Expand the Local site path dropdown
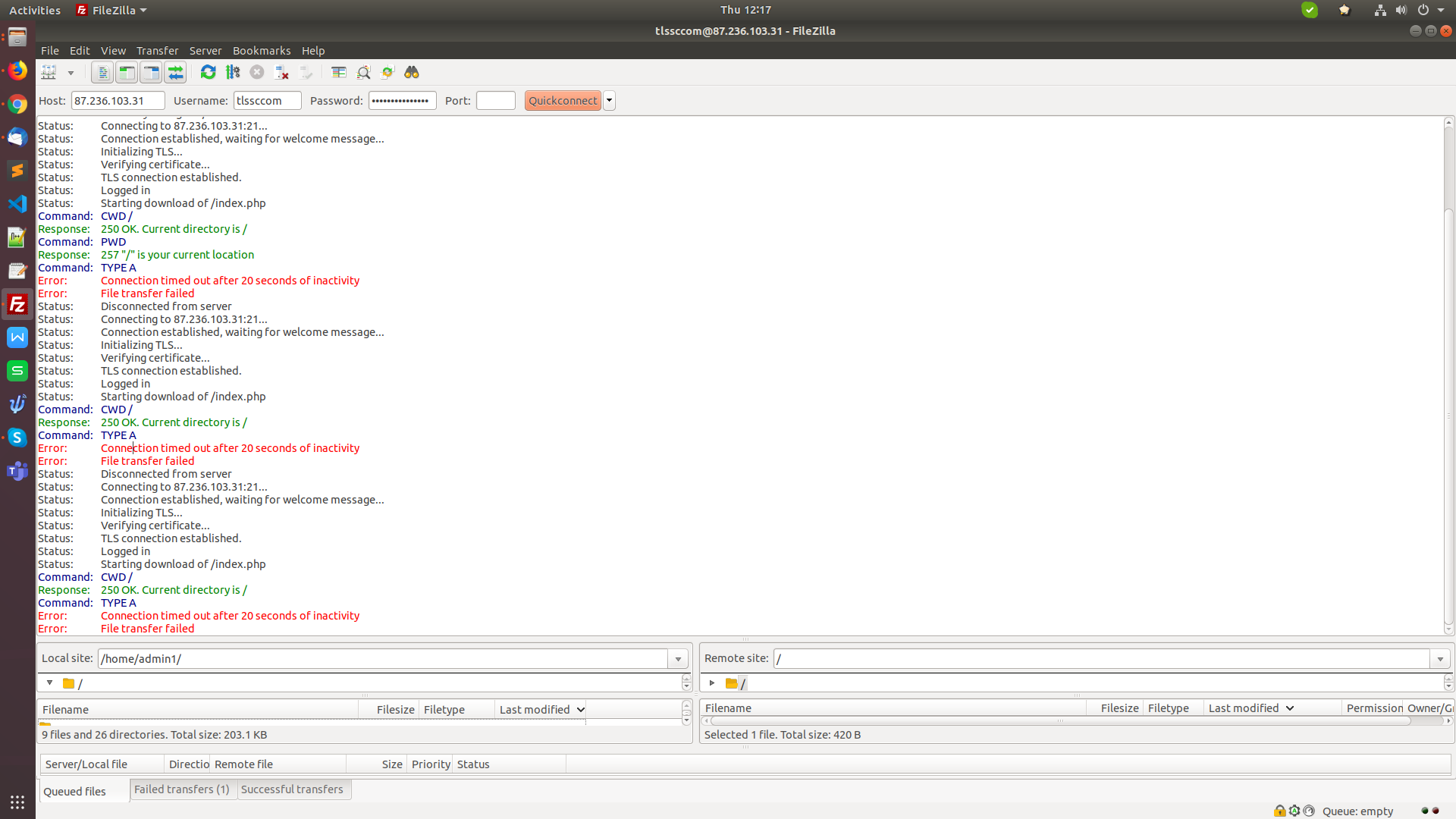 pos(678,659)
